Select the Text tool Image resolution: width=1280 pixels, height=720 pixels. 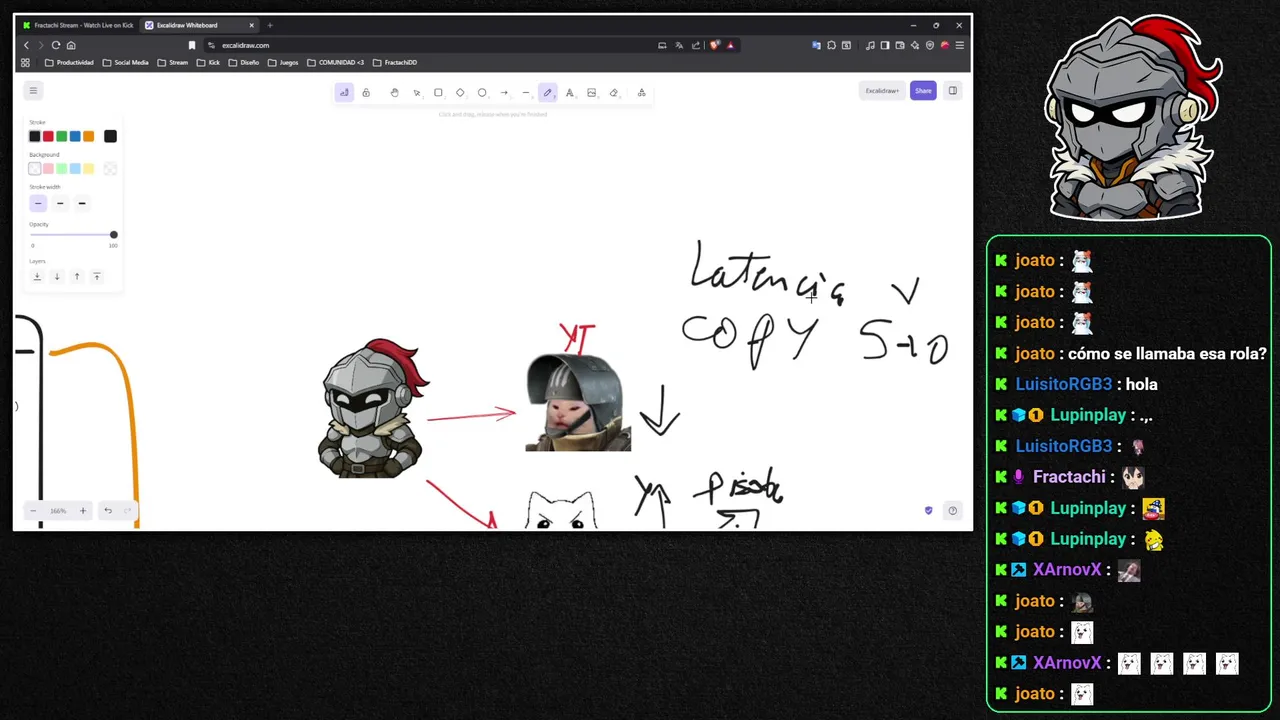tap(570, 93)
